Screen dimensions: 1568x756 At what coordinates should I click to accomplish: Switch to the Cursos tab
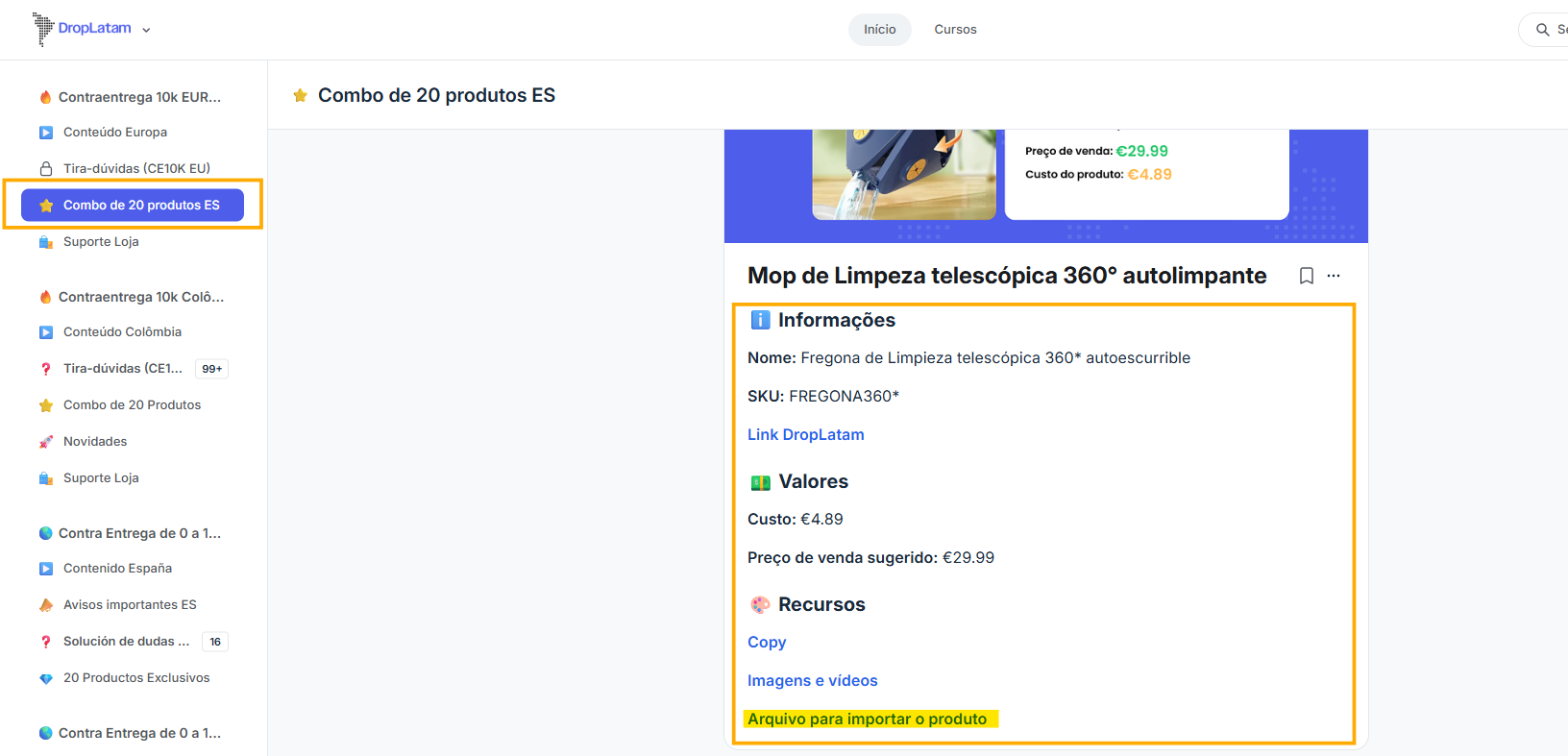(955, 30)
